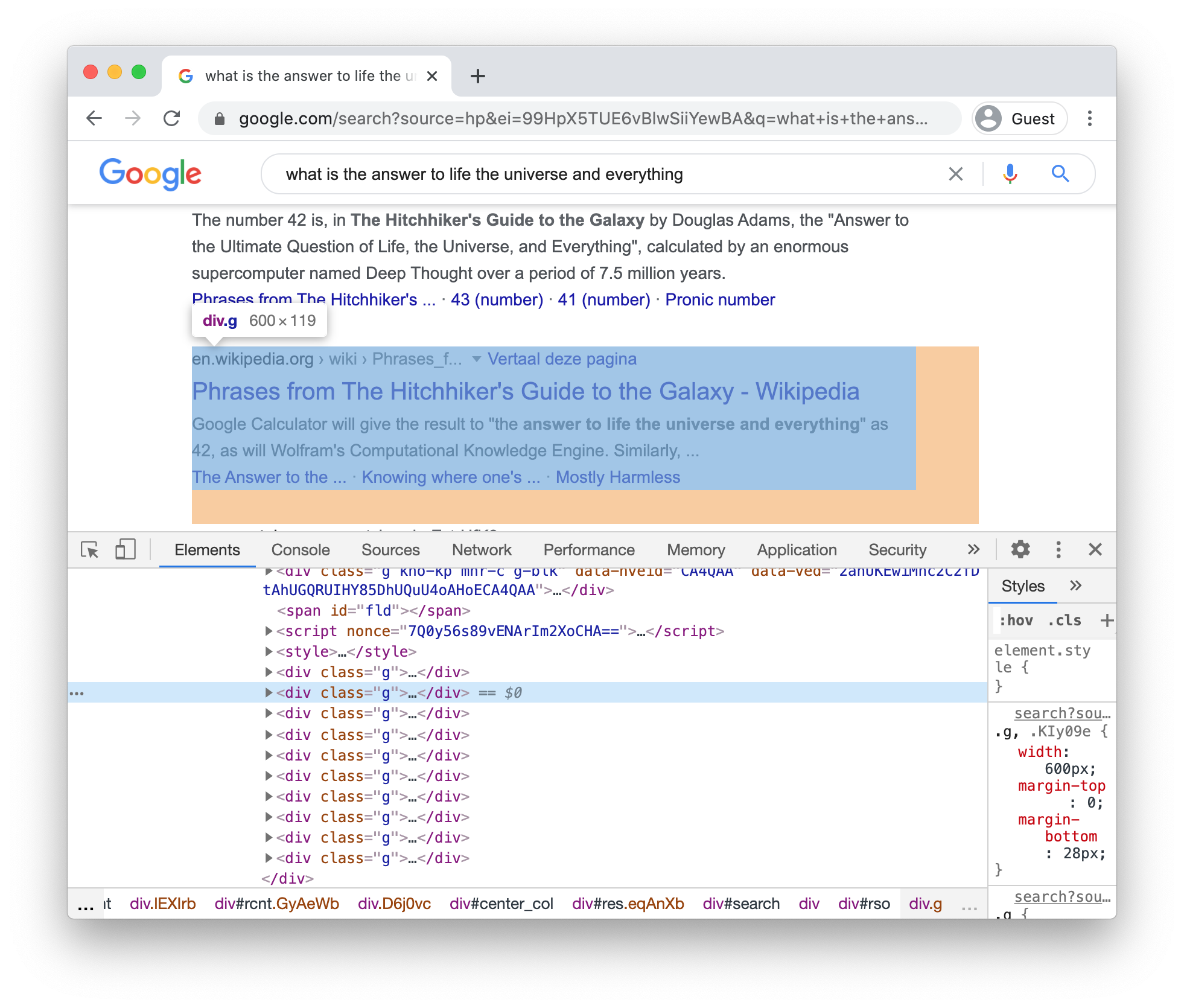1184x1008 pixels.
Task: Show more DevTools tabs with double chevron
Action: pos(973,549)
